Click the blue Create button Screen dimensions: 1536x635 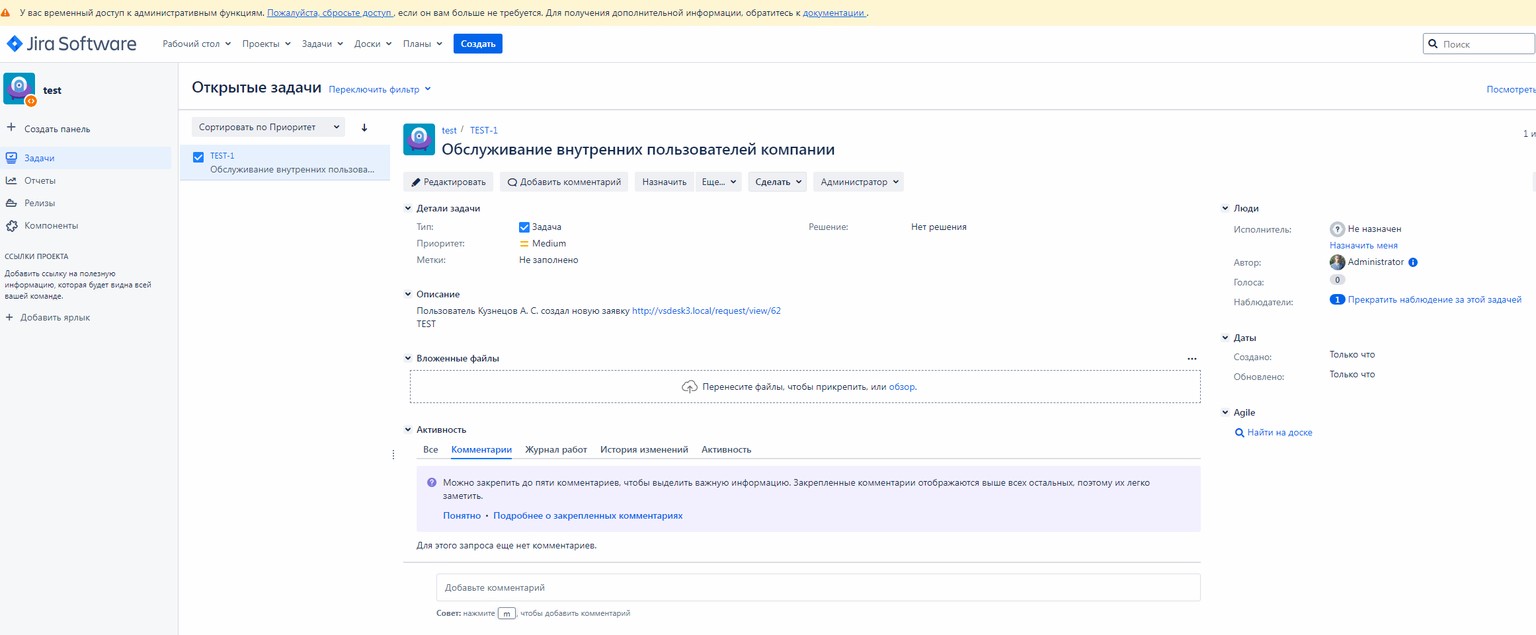(x=478, y=44)
